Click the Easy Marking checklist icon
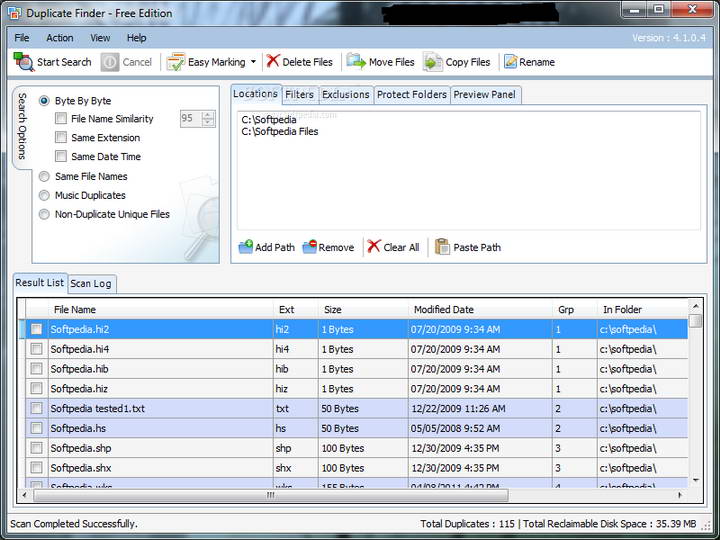 click(x=175, y=62)
